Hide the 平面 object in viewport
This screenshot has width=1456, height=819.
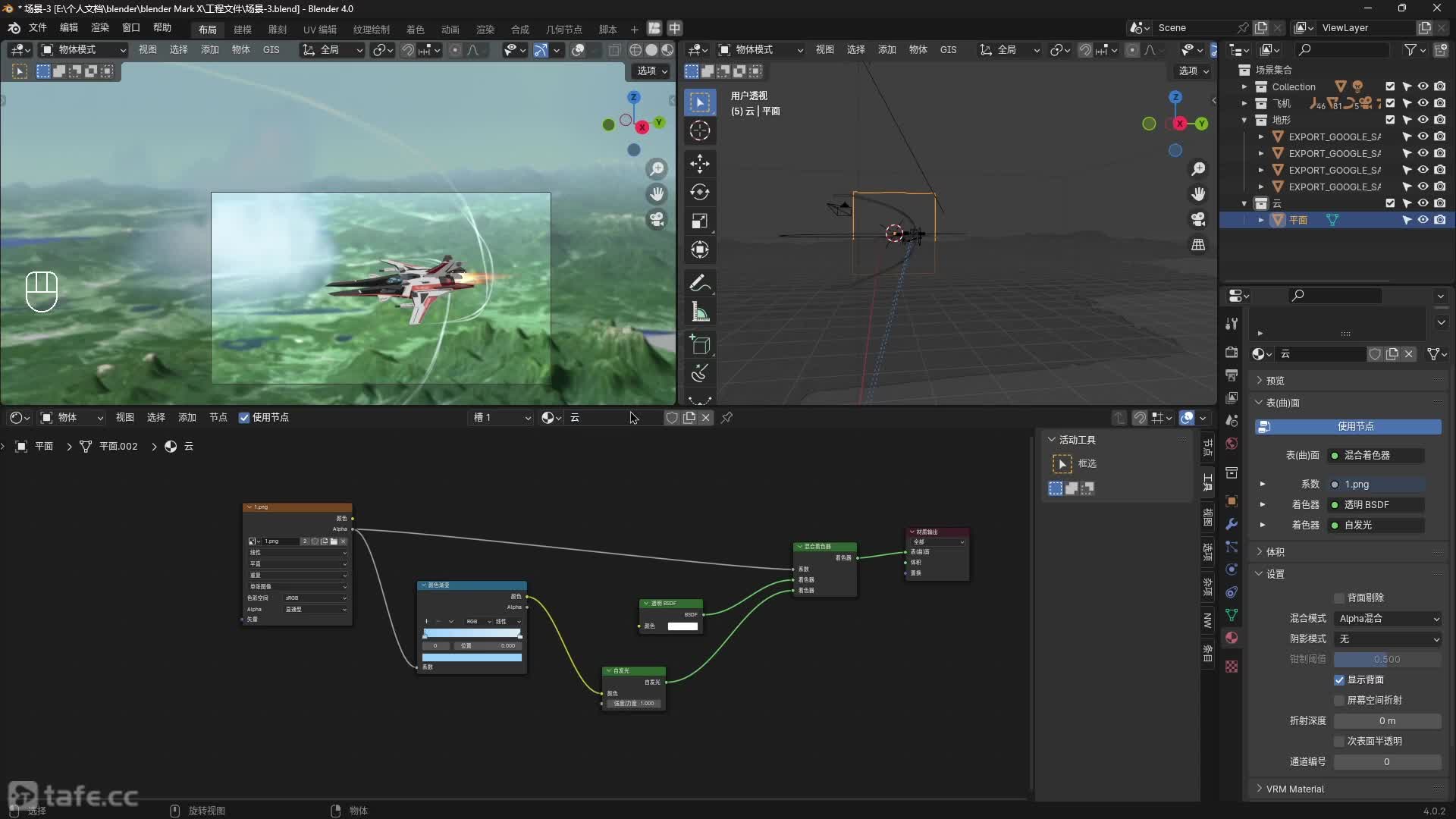1423,220
